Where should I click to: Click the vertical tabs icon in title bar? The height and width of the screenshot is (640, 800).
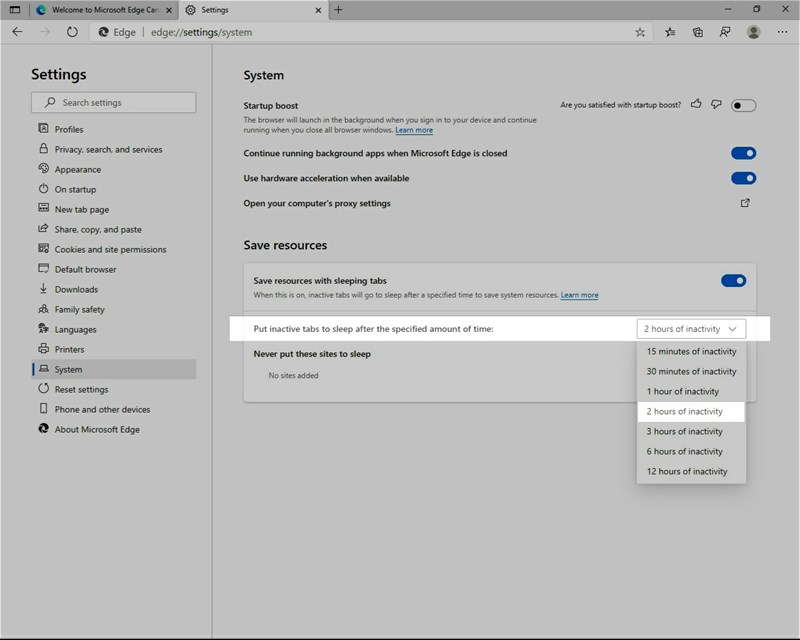tap(15, 10)
